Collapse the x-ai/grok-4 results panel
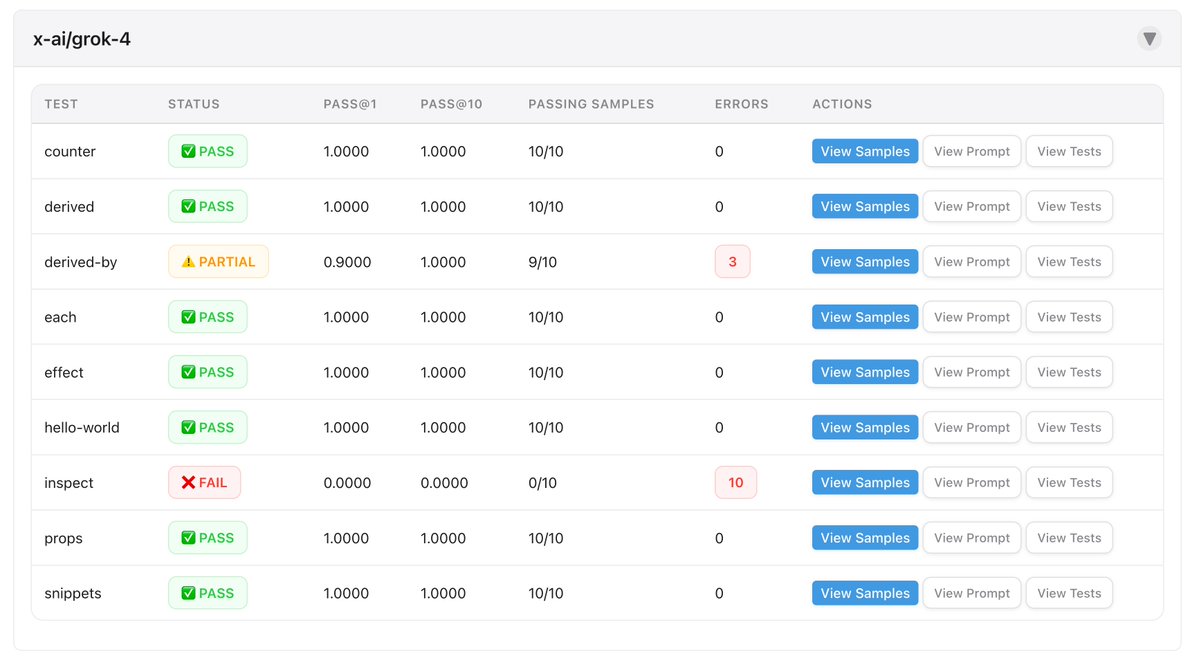This screenshot has width=1199, height=663. point(1149,39)
